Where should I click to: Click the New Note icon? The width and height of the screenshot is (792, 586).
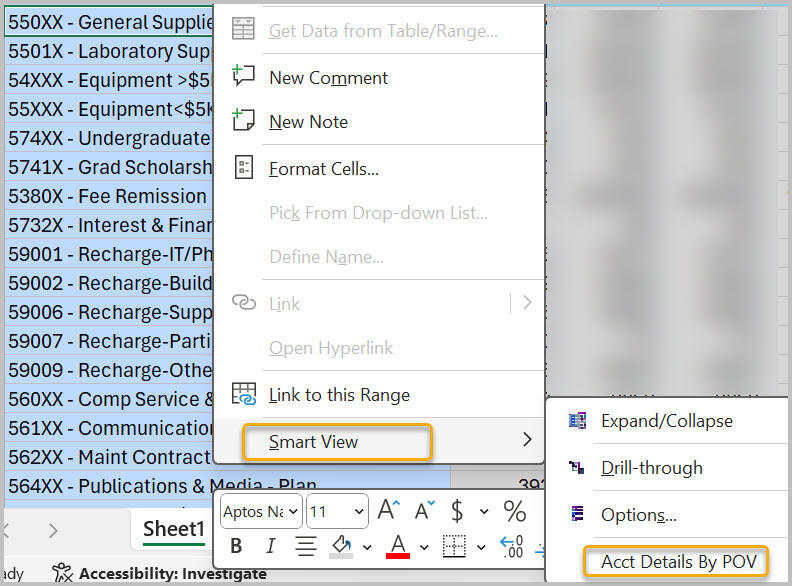click(243, 120)
